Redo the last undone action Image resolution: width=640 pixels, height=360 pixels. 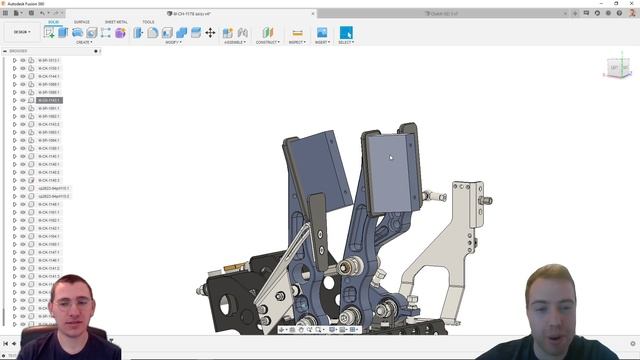point(56,13)
